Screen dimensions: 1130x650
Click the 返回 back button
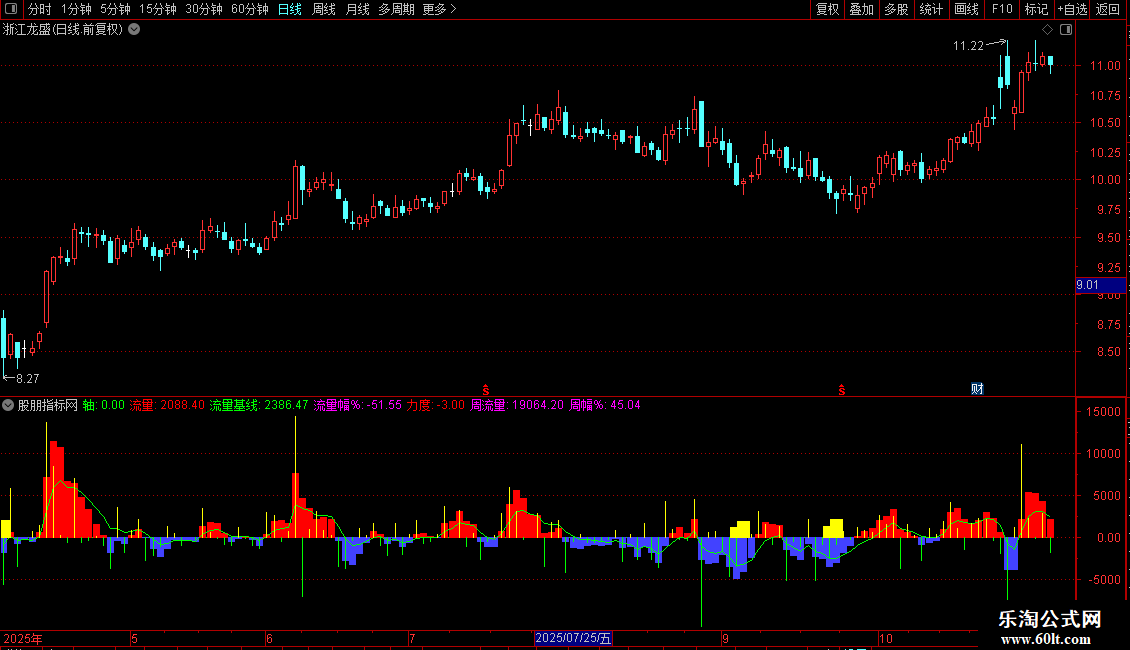(1108, 9)
